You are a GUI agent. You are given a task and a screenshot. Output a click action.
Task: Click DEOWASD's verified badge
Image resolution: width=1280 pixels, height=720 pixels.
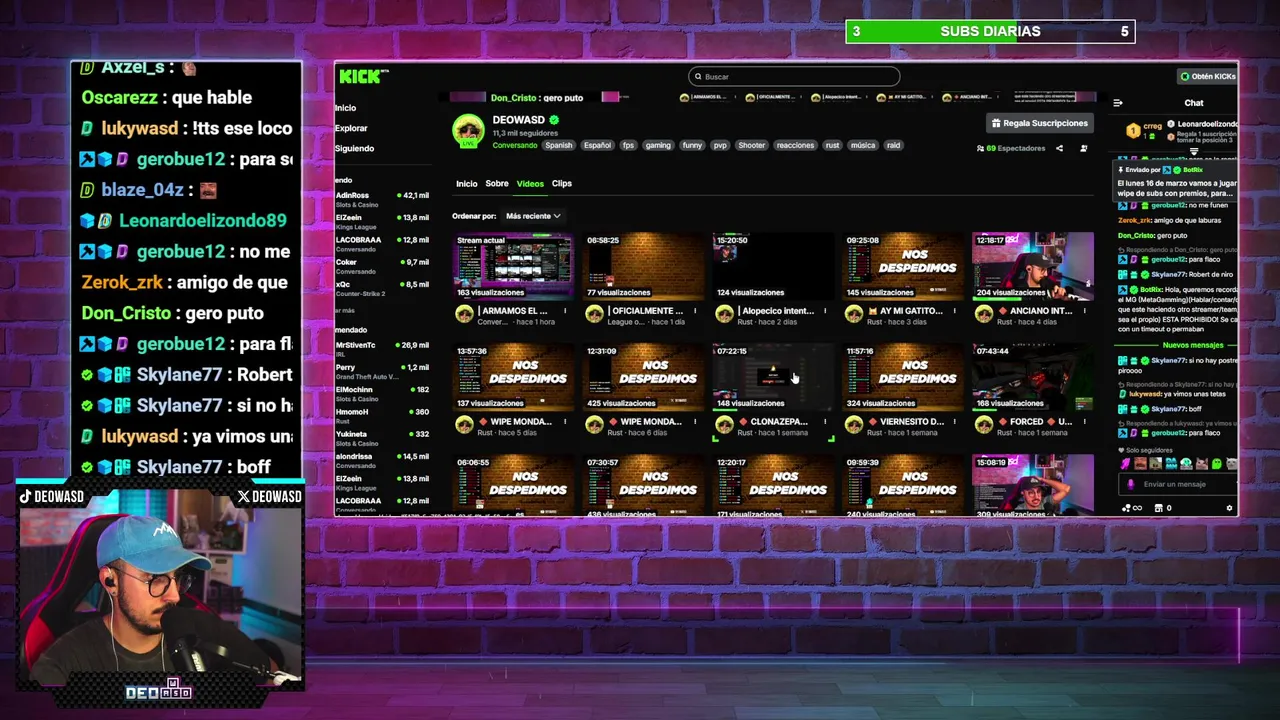click(554, 120)
